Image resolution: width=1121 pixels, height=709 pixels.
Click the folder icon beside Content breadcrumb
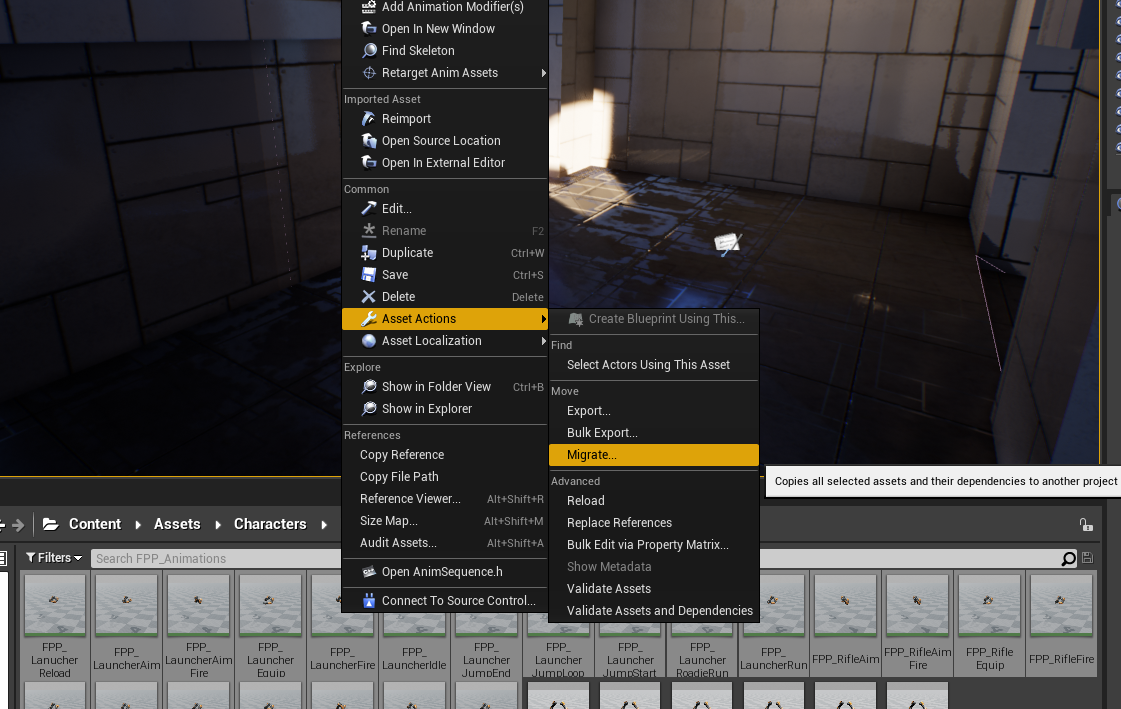tap(51, 523)
